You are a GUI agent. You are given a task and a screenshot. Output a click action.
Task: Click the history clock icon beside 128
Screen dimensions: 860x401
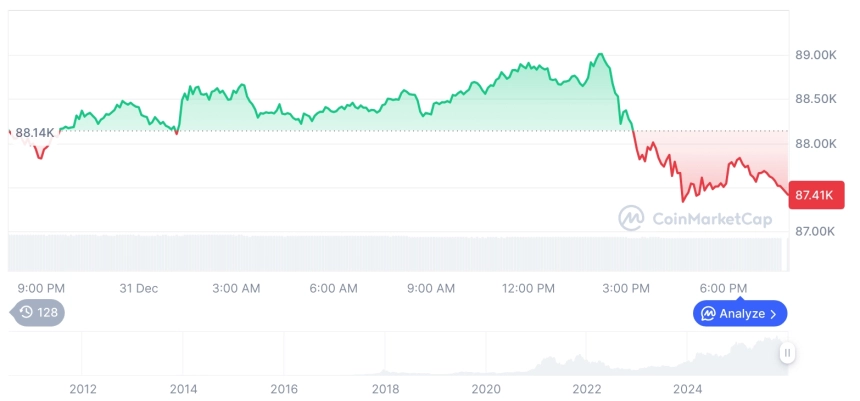click(x=26, y=312)
